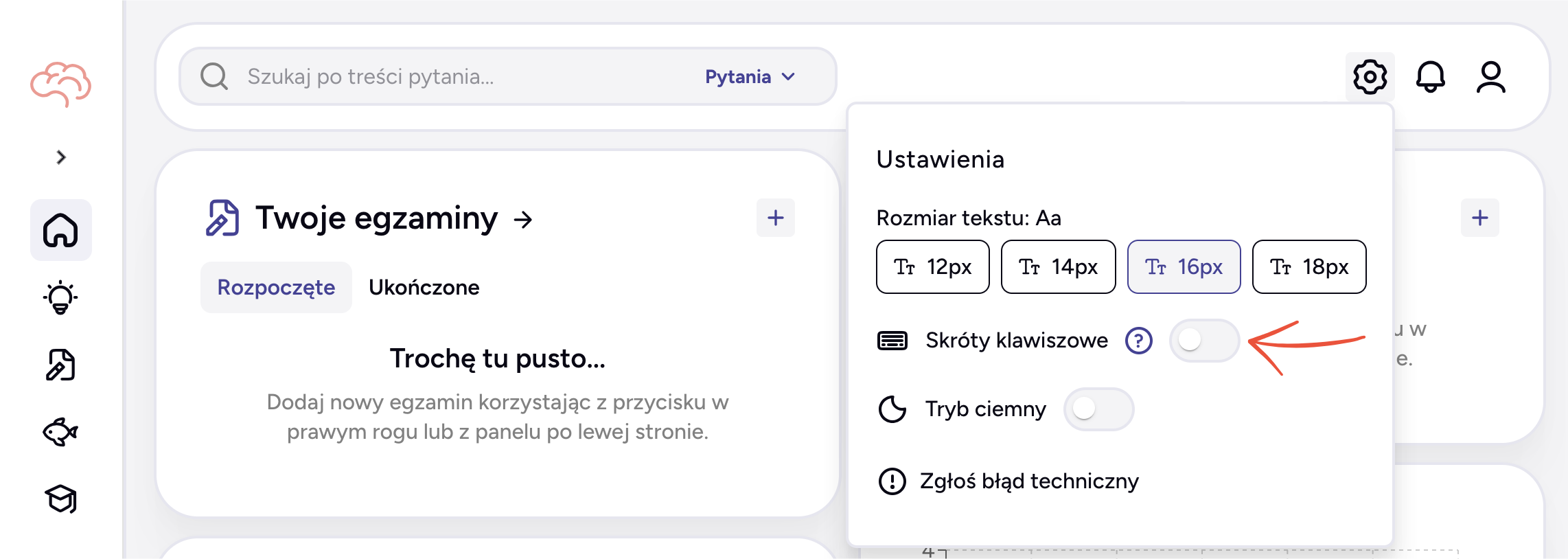Click the brain logo in sidebar
Image resolution: width=1568 pixels, height=559 pixels.
(60, 84)
